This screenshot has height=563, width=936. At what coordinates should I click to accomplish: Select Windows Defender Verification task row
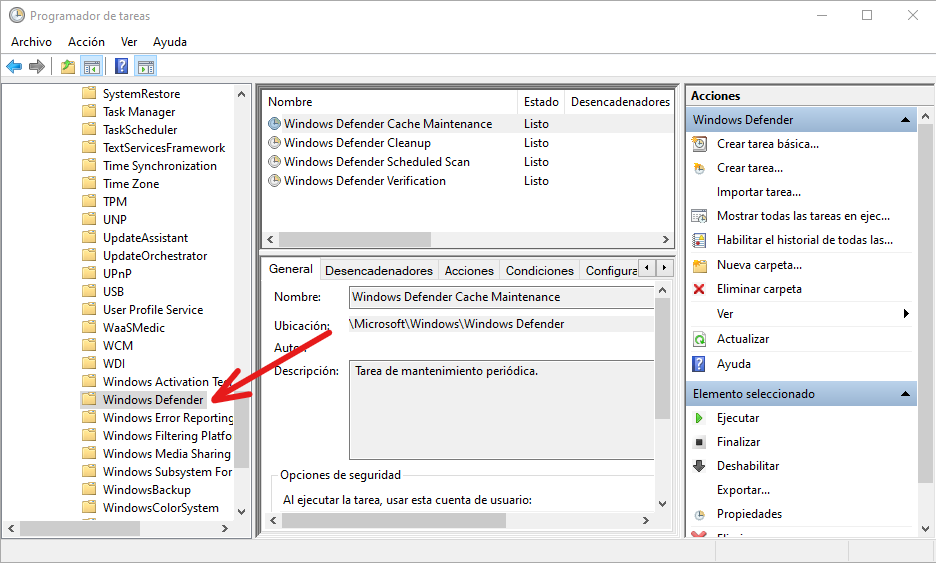click(x=469, y=181)
